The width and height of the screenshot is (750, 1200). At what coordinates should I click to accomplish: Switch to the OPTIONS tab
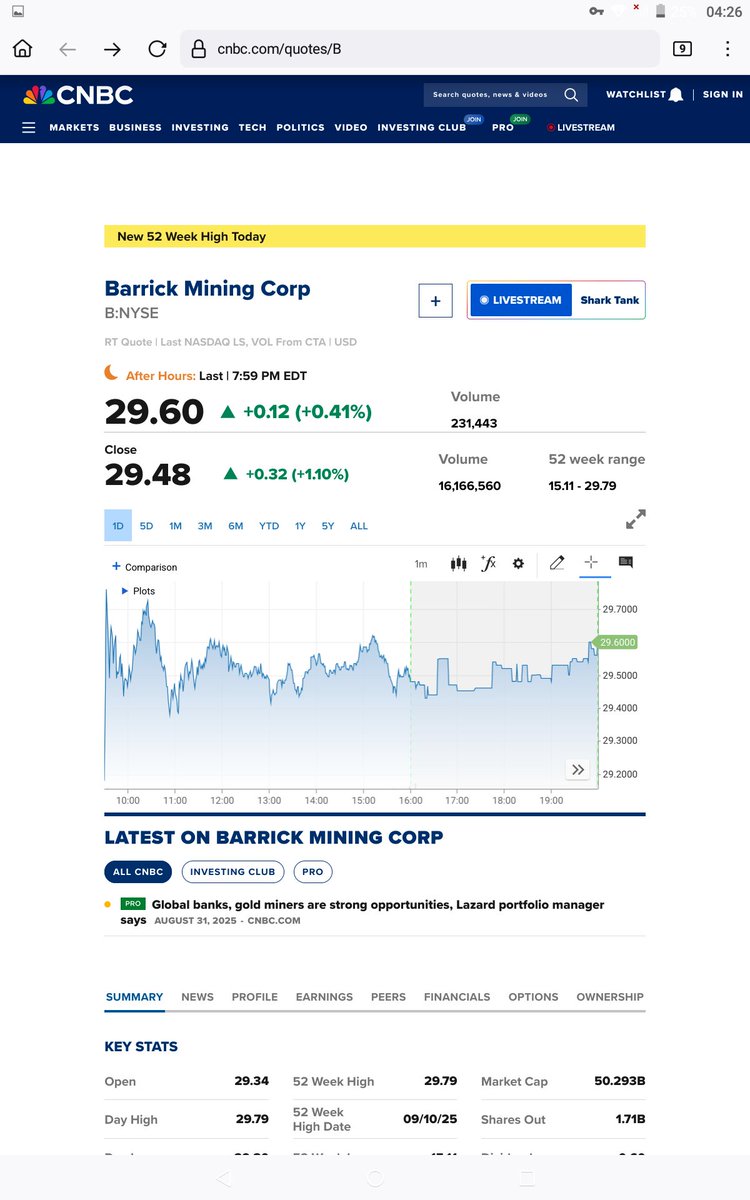click(533, 997)
